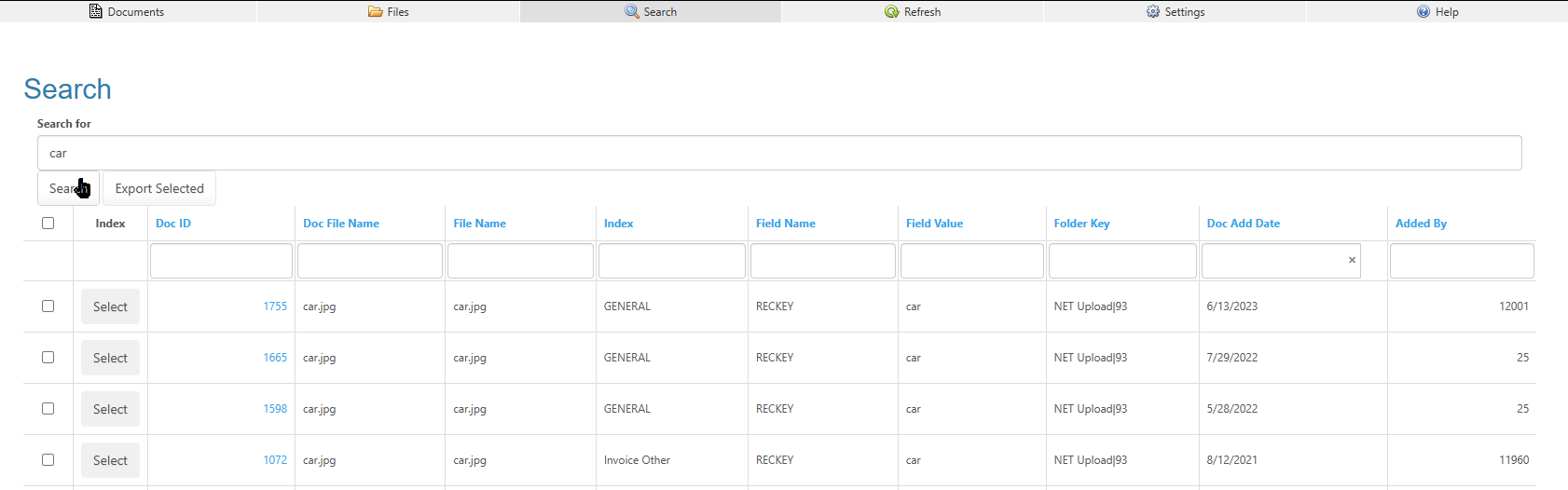The height and width of the screenshot is (490, 1568).
Task: Click the Export Selected button
Action: 159,188
